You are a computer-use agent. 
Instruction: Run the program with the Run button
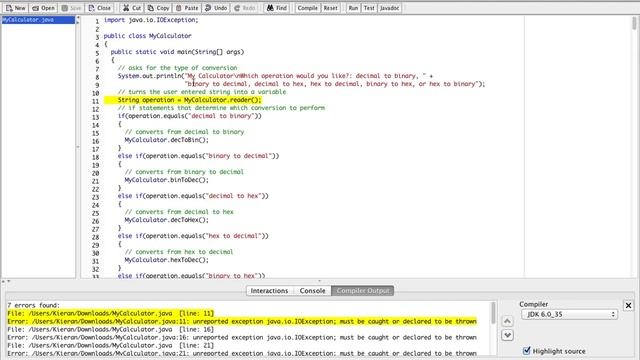point(353,8)
